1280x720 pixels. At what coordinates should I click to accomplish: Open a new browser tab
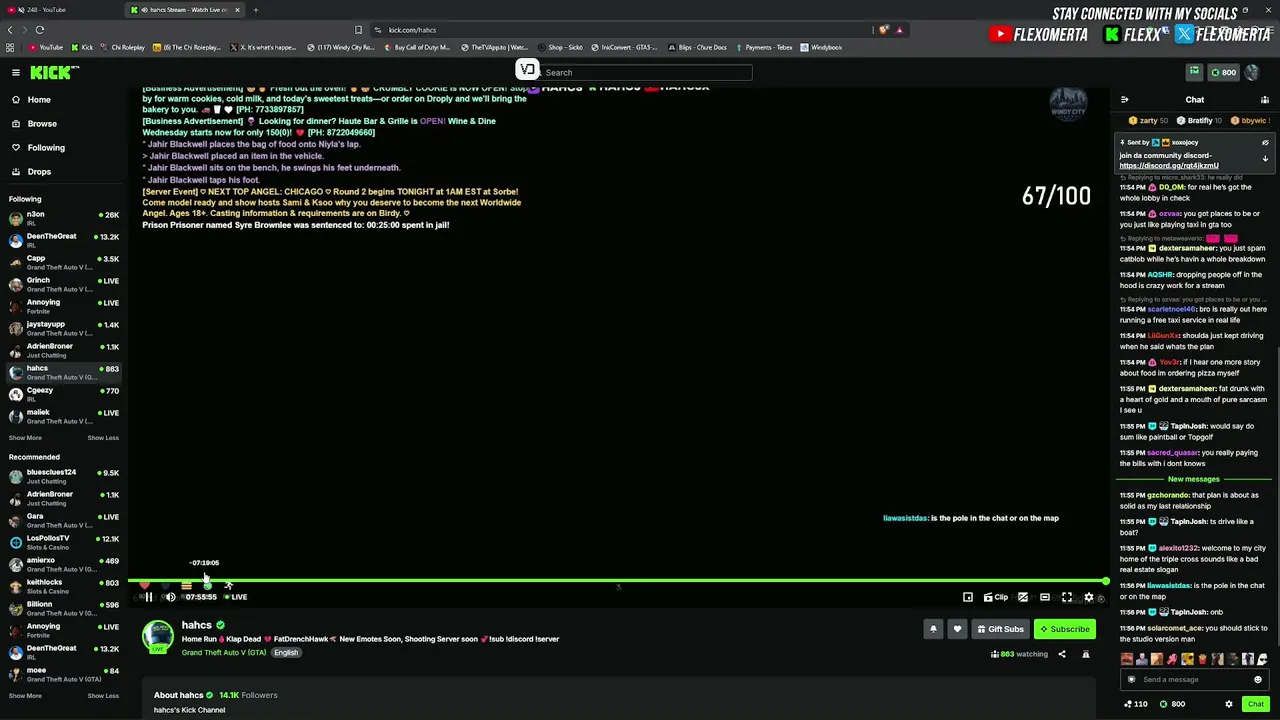255,10
